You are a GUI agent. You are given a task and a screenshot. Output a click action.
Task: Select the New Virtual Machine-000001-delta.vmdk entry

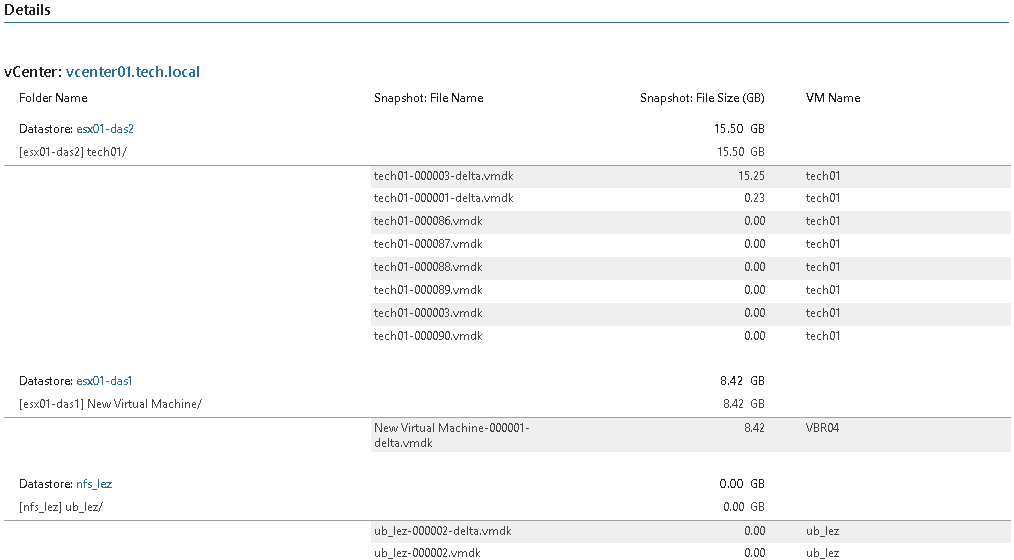451,435
